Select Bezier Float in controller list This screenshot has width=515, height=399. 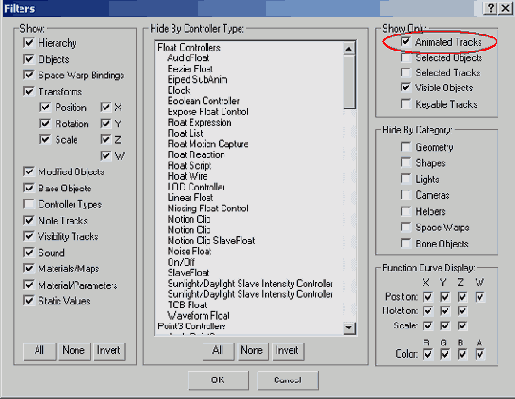pyautogui.click(x=190, y=69)
